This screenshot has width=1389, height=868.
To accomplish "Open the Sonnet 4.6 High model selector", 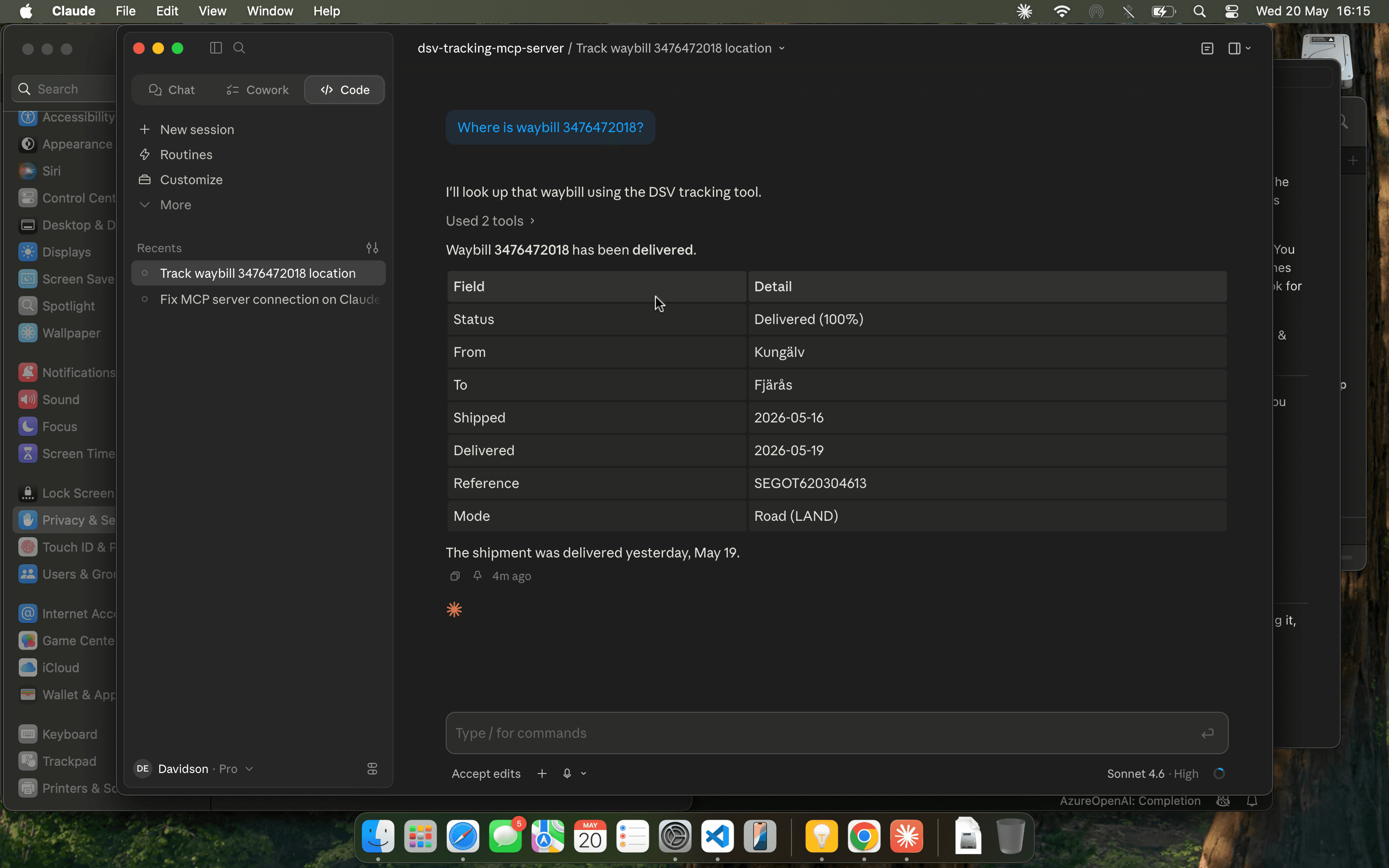I will pyautogui.click(x=1153, y=774).
